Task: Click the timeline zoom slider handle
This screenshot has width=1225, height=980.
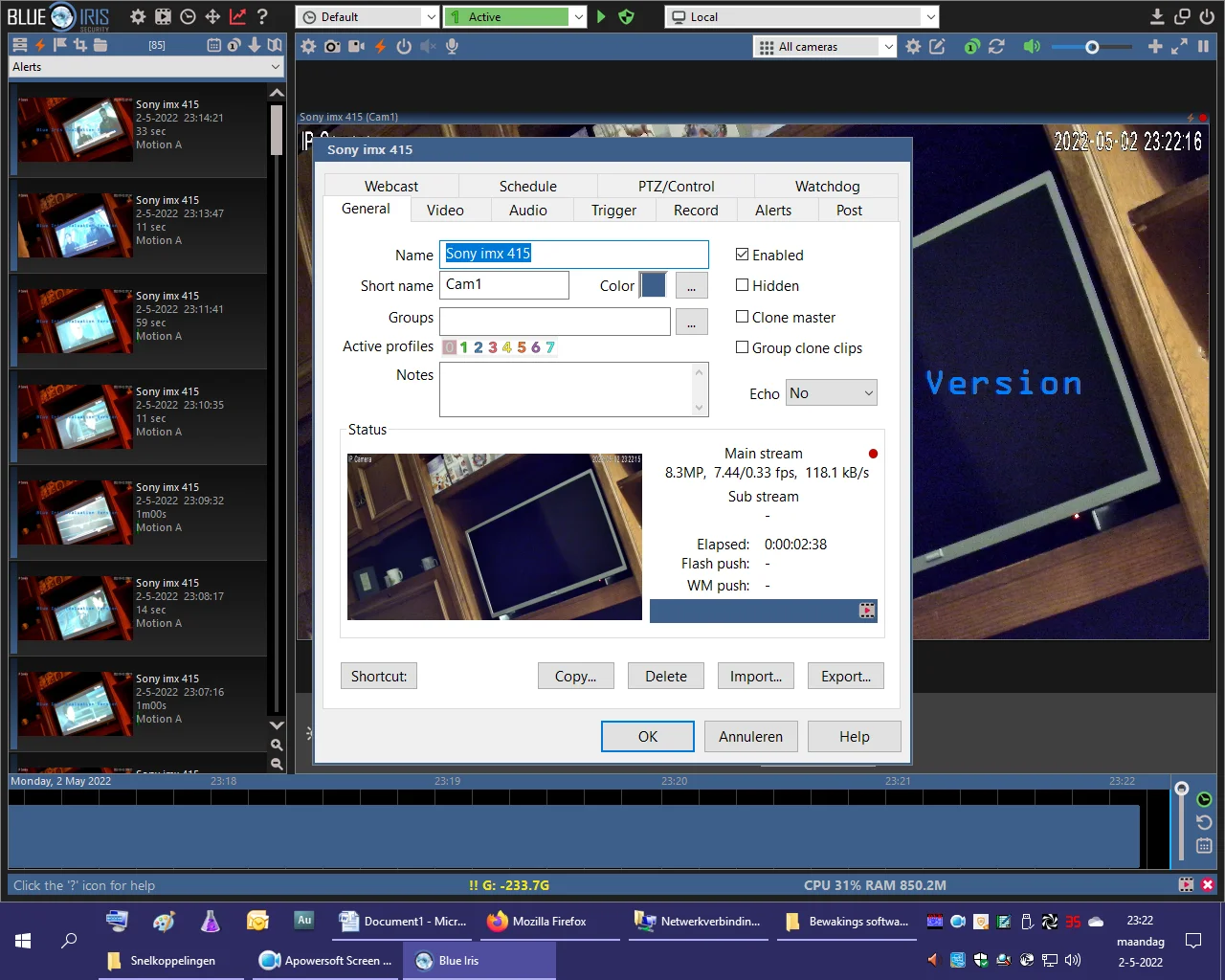Action: click(1182, 789)
